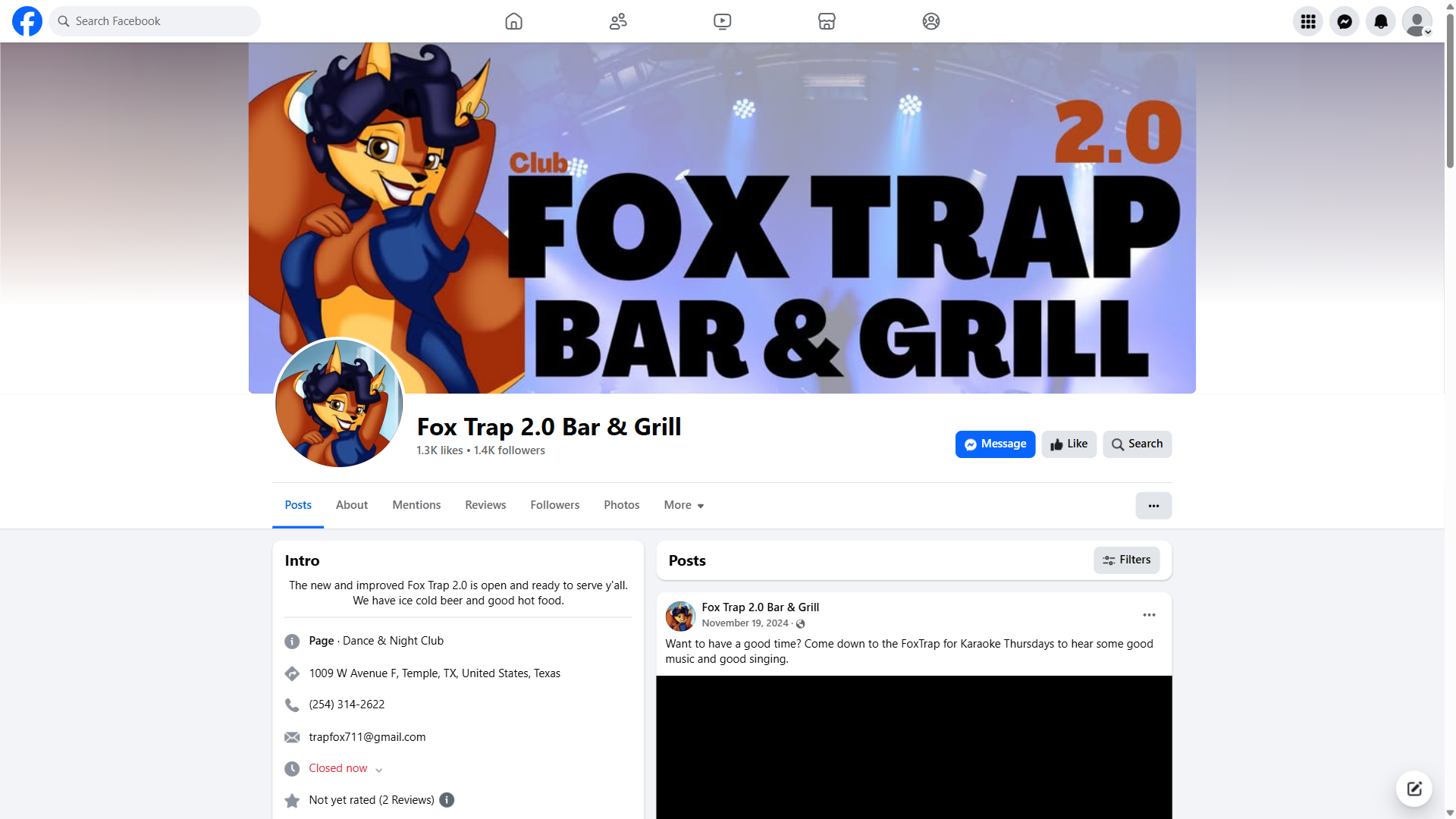Open page options three-dot menu
The image size is (1456, 819).
pos(1153,506)
